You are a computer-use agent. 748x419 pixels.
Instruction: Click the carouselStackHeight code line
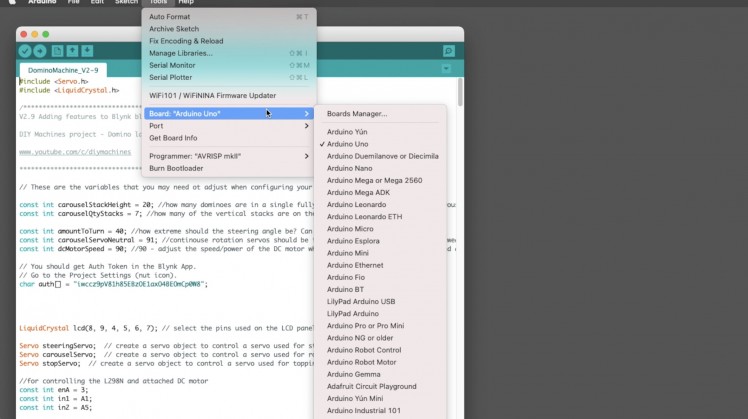166,205
